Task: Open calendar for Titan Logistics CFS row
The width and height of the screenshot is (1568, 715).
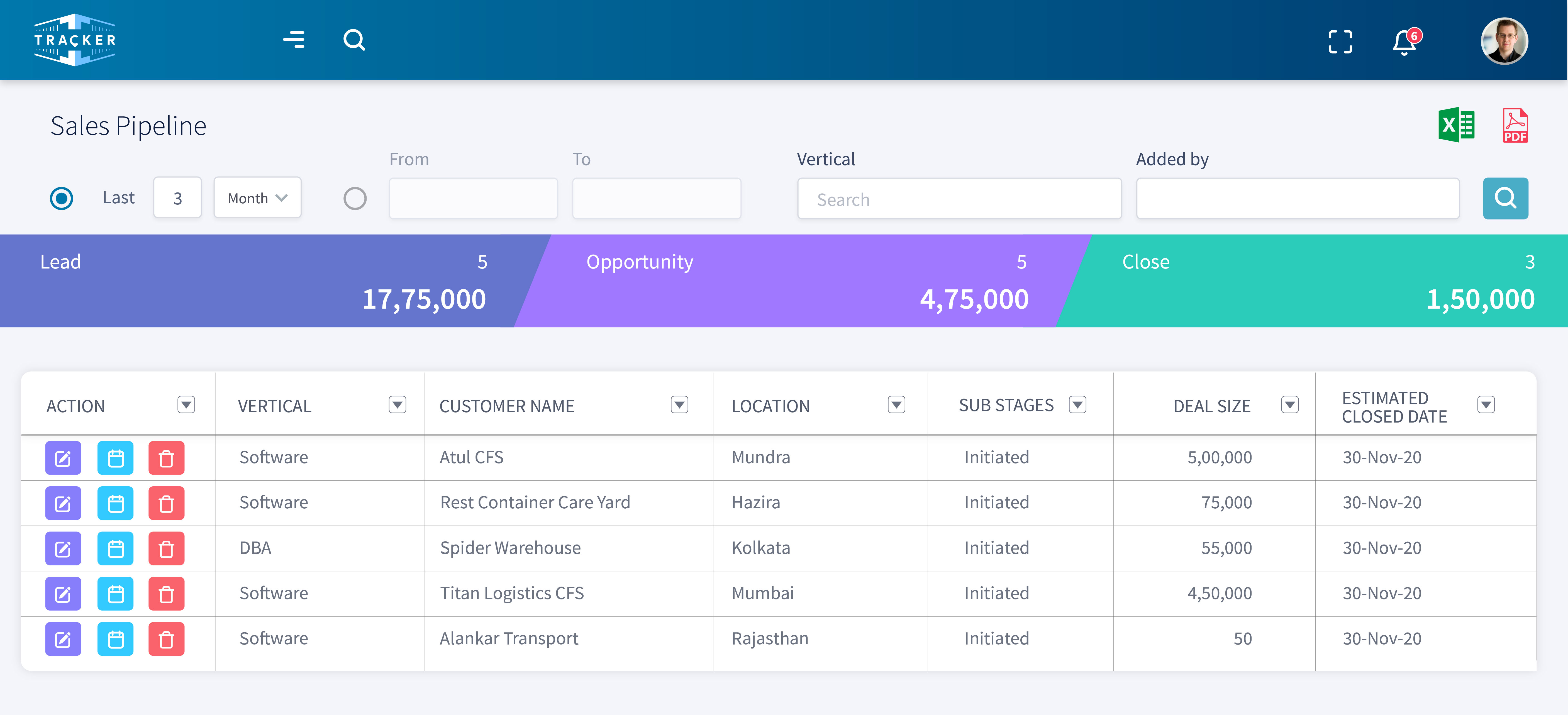Action: coord(116,594)
